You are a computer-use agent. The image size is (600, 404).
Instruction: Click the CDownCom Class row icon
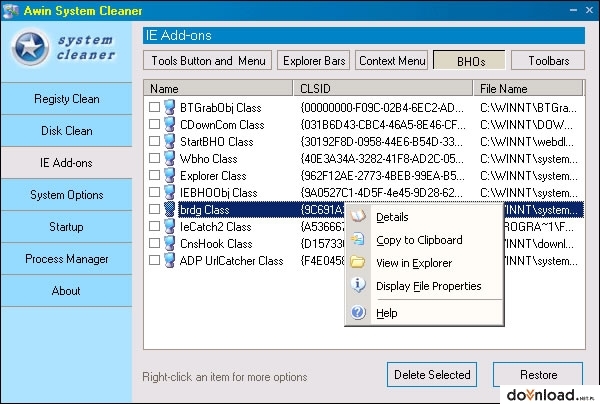(170, 124)
